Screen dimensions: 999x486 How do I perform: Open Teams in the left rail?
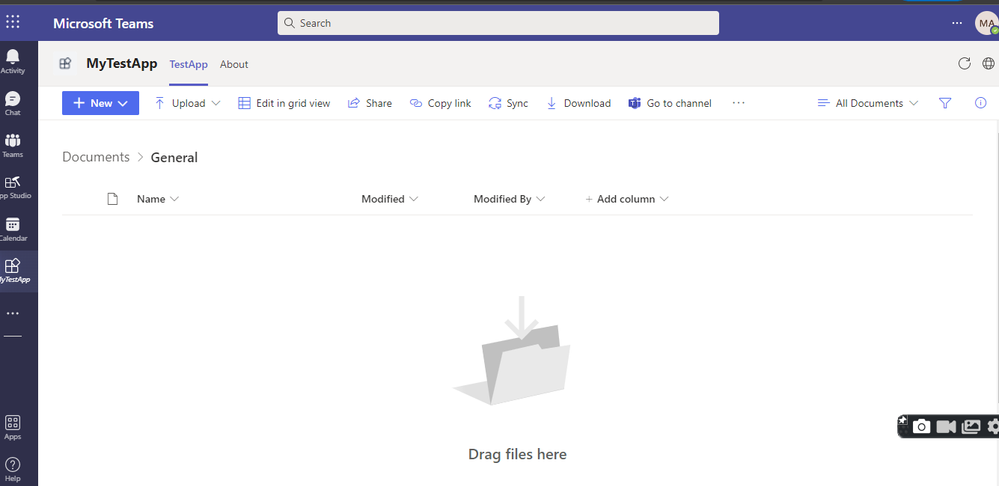click(13, 145)
